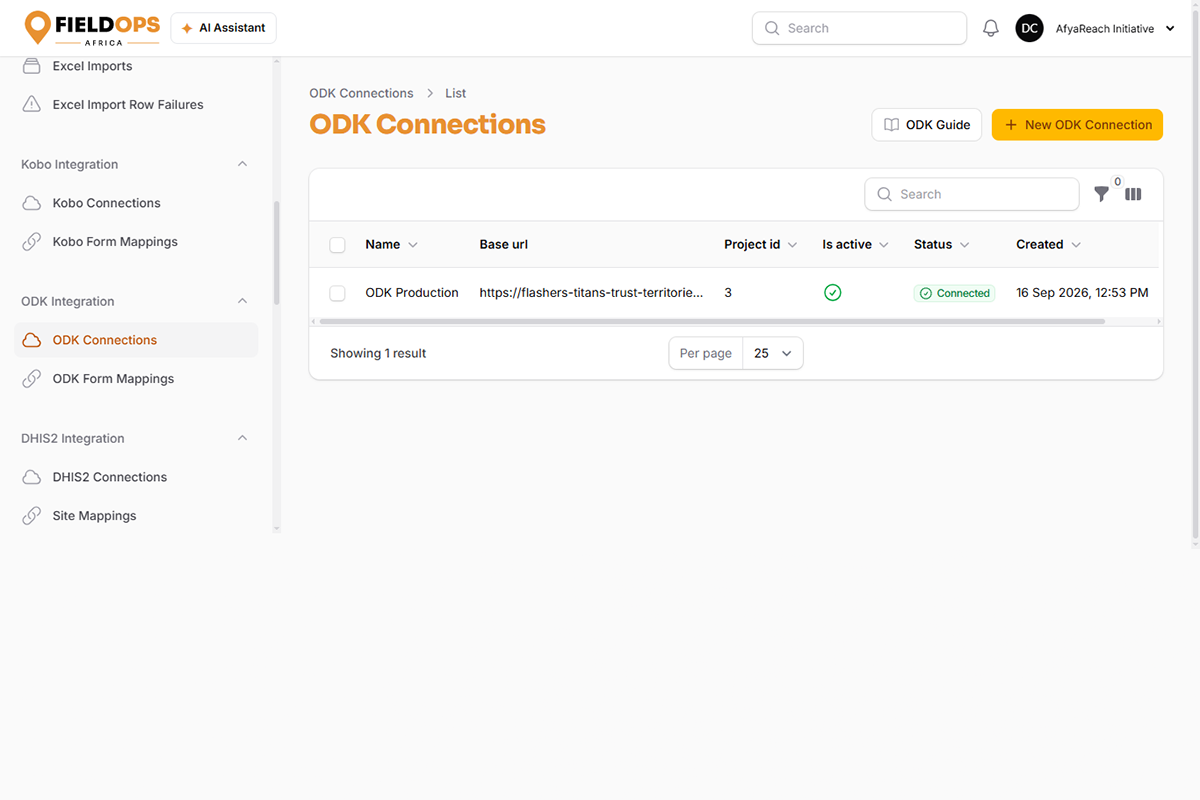The image size is (1200, 800).
Task: Navigate to DHIS2 Connections
Action: (136, 477)
